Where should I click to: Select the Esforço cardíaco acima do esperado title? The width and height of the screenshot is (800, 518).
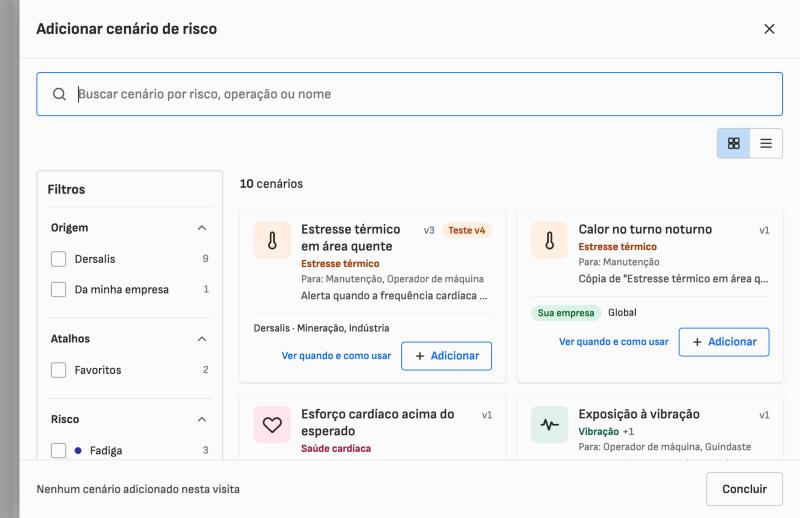pyautogui.click(x=378, y=423)
